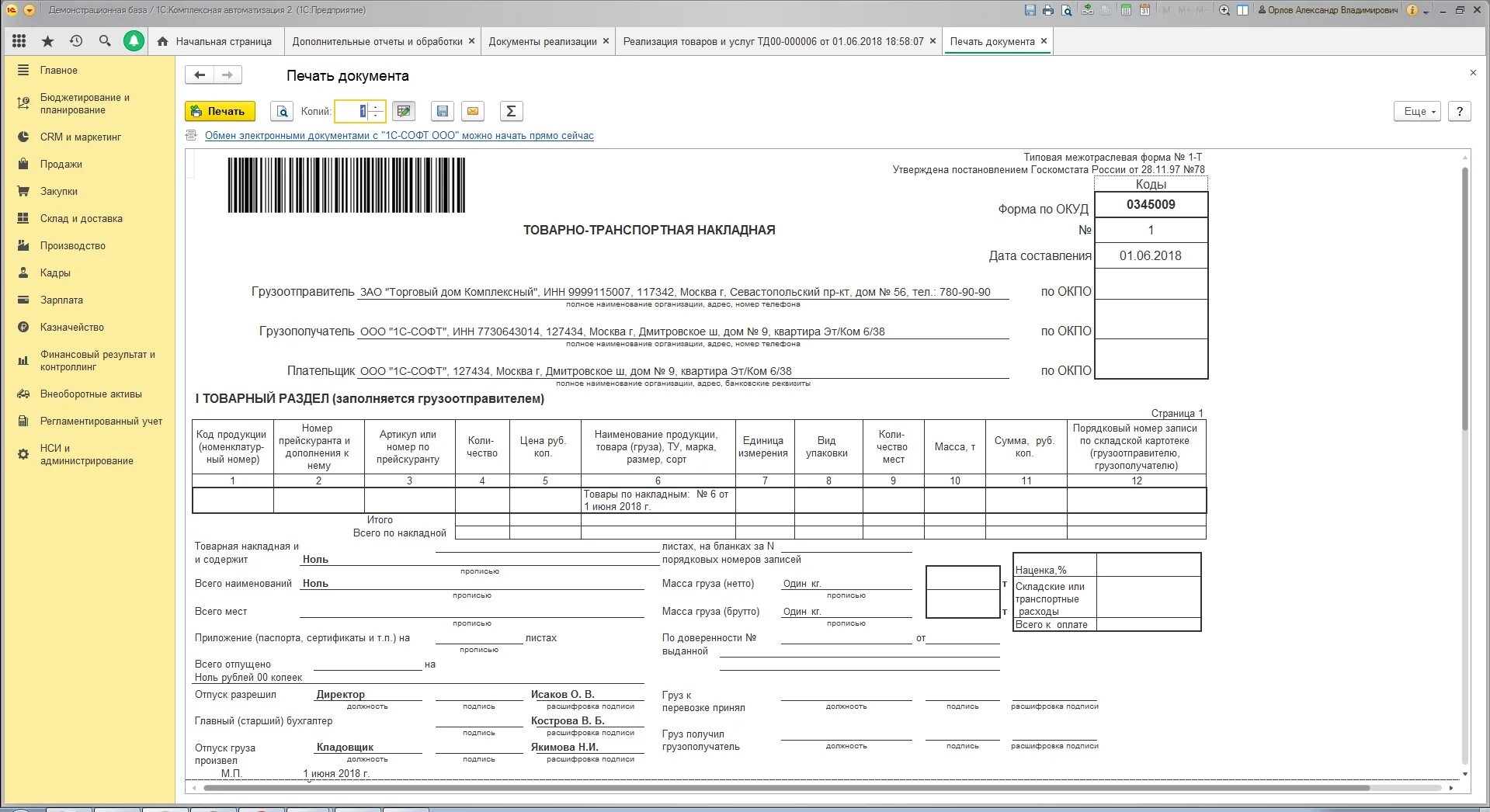Click the zoom magnifier icon in the title bar
This screenshot has width=1490, height=812.
(x=1224, y=10)
